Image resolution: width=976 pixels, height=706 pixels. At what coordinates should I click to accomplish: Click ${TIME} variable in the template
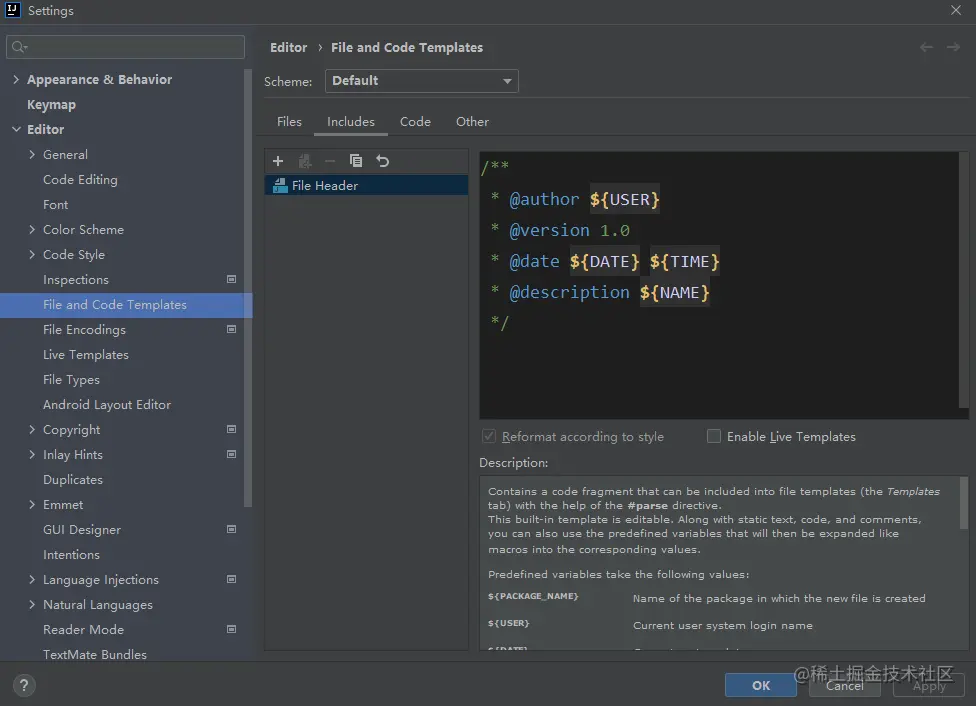pos(684,261)
